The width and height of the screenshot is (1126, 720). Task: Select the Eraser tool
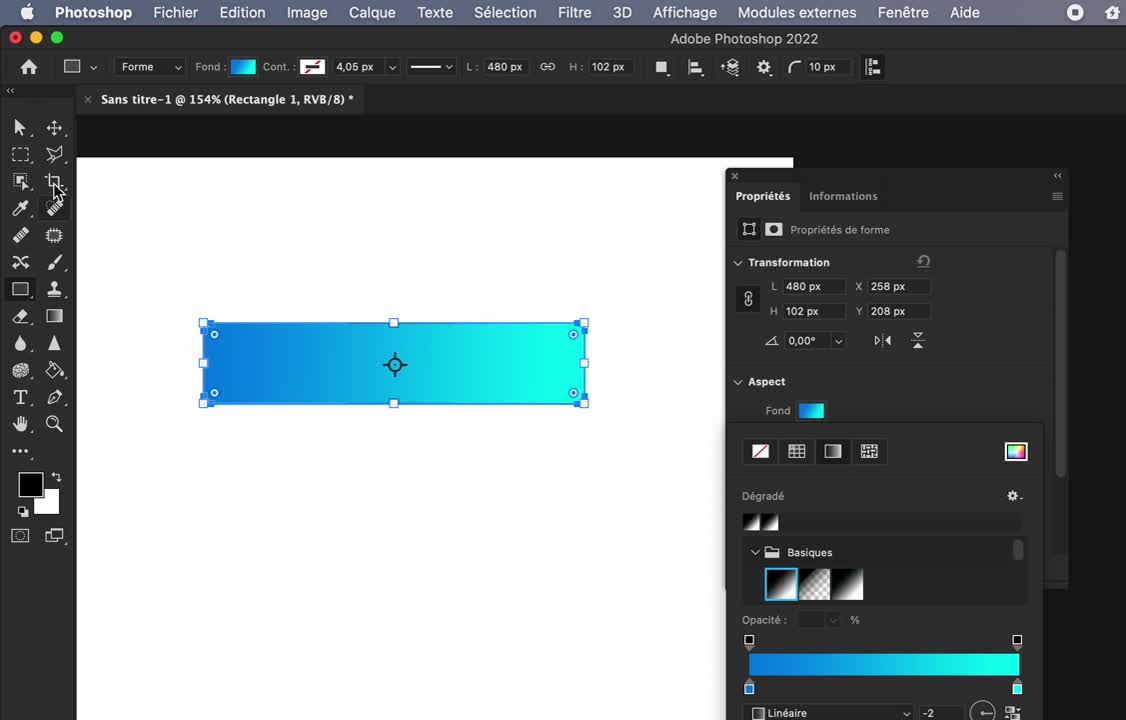click(x=20, y=316)
